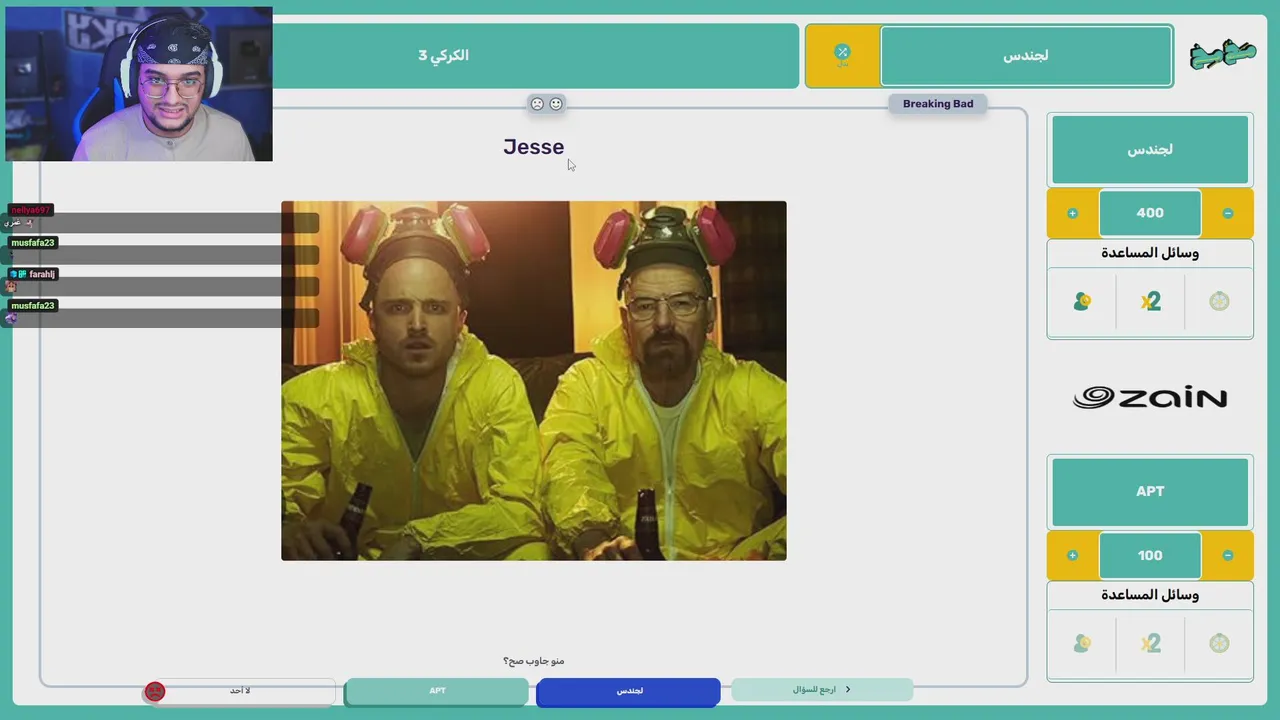This screenshot has height=720, width=1280.
Task: Activate the x2 double points helper for لجندس
Action: coord(1150,301)
